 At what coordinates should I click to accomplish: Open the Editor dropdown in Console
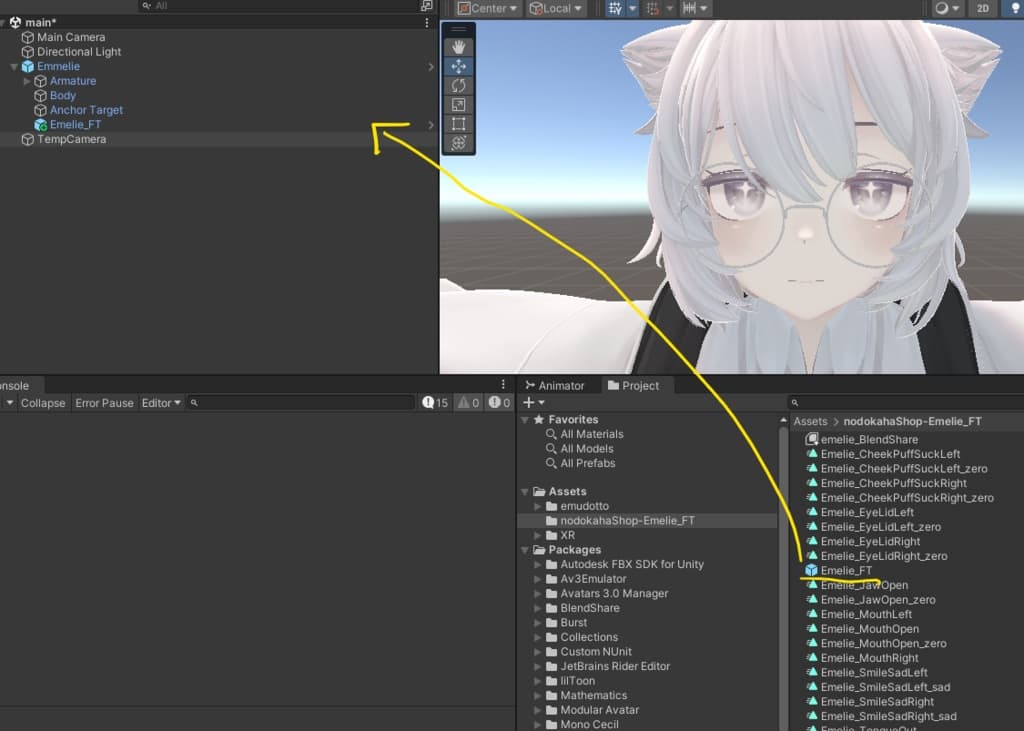point(161,403)
